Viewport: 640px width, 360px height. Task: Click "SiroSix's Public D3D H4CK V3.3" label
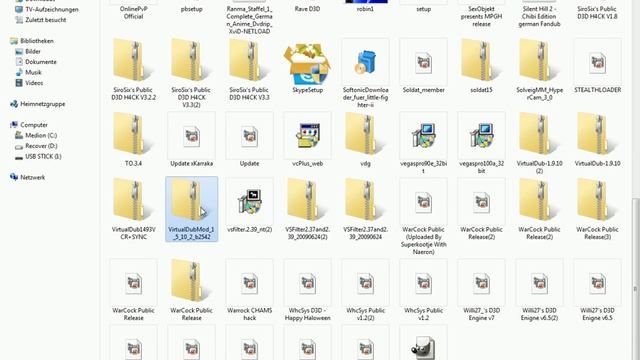pos(249,93)
